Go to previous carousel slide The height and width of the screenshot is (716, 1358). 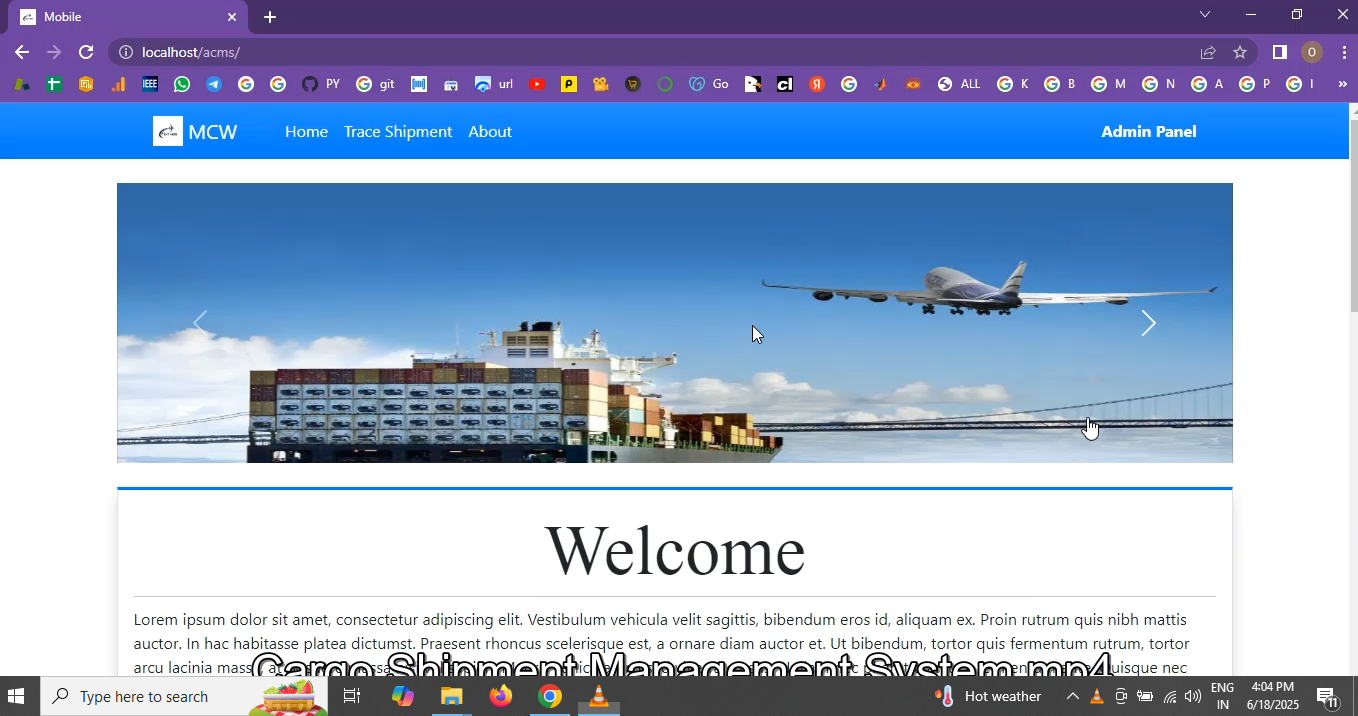tap(200, 323)
